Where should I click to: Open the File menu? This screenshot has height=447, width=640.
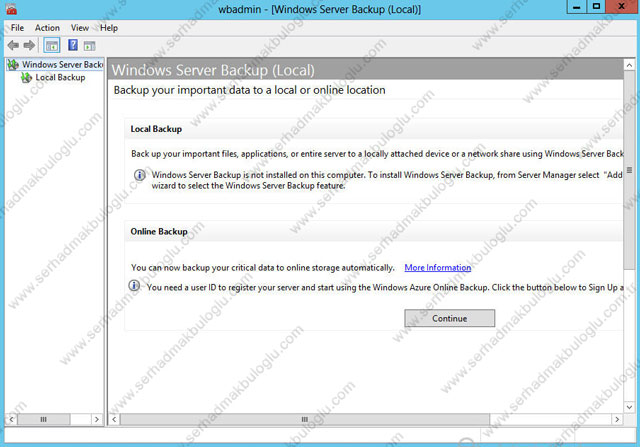coord(17,28)
